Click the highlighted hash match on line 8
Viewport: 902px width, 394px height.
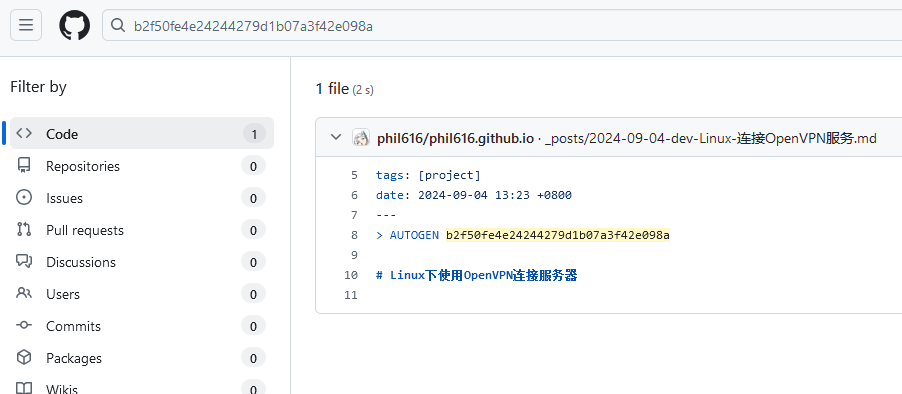click(x=558, y=235)
